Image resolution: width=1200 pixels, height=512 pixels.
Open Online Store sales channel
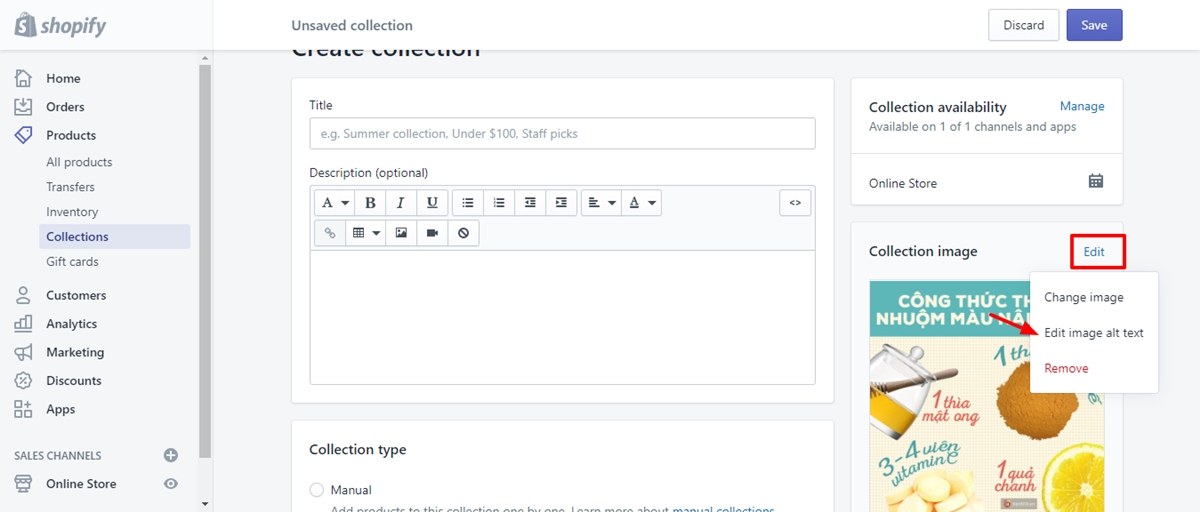click(x=81, y=484)
